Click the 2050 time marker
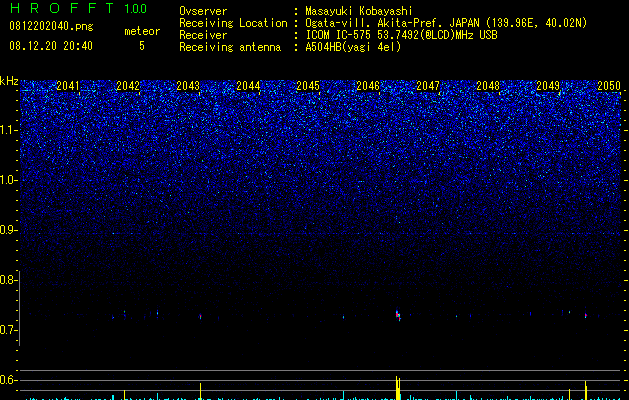Viewport: 629px width, 400px height. point(609,85)
